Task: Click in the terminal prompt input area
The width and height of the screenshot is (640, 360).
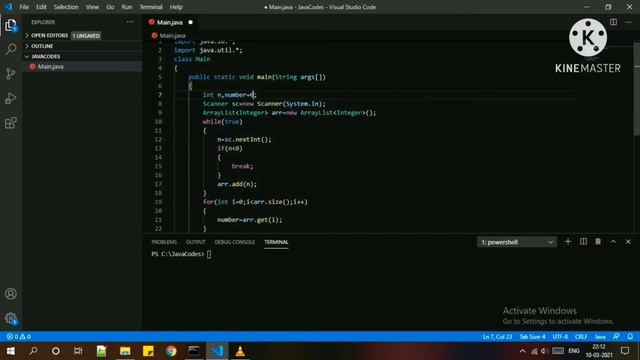Action: (x=209, y=254)
